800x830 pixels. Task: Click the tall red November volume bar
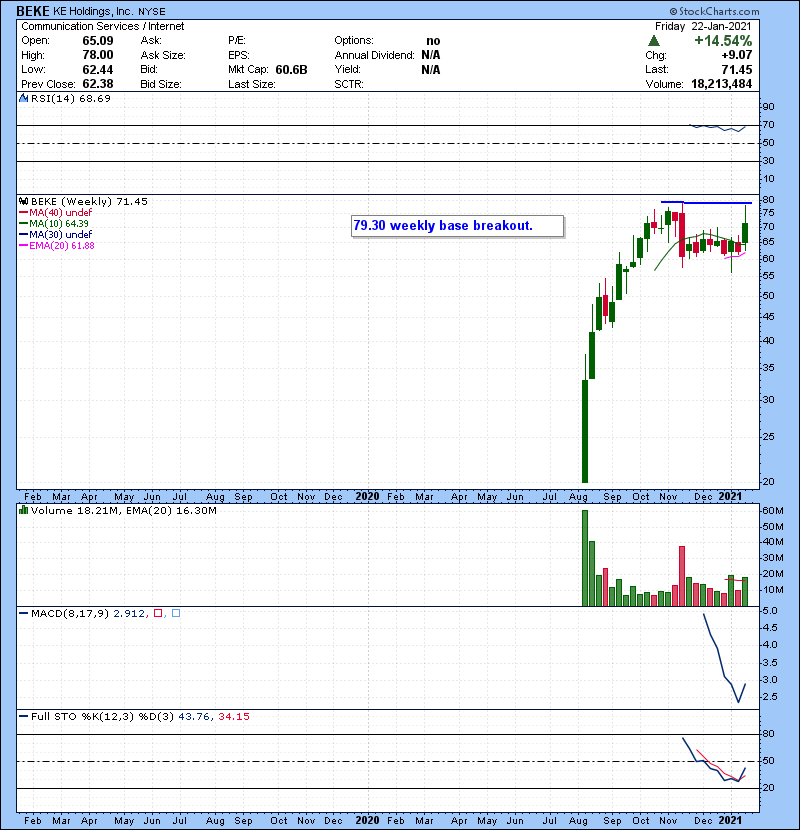click(682, 576)
